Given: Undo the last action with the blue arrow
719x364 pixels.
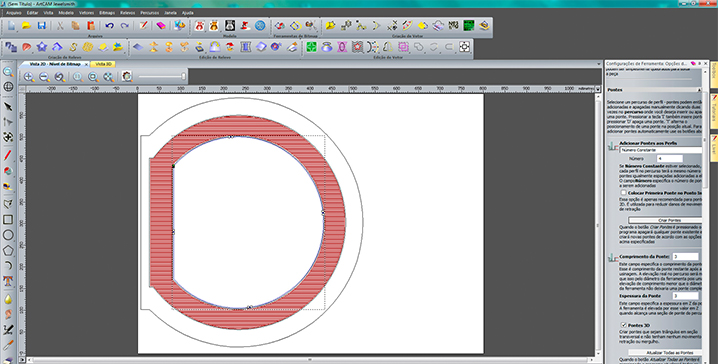Looking at the screenshot, I should (109, 26).
